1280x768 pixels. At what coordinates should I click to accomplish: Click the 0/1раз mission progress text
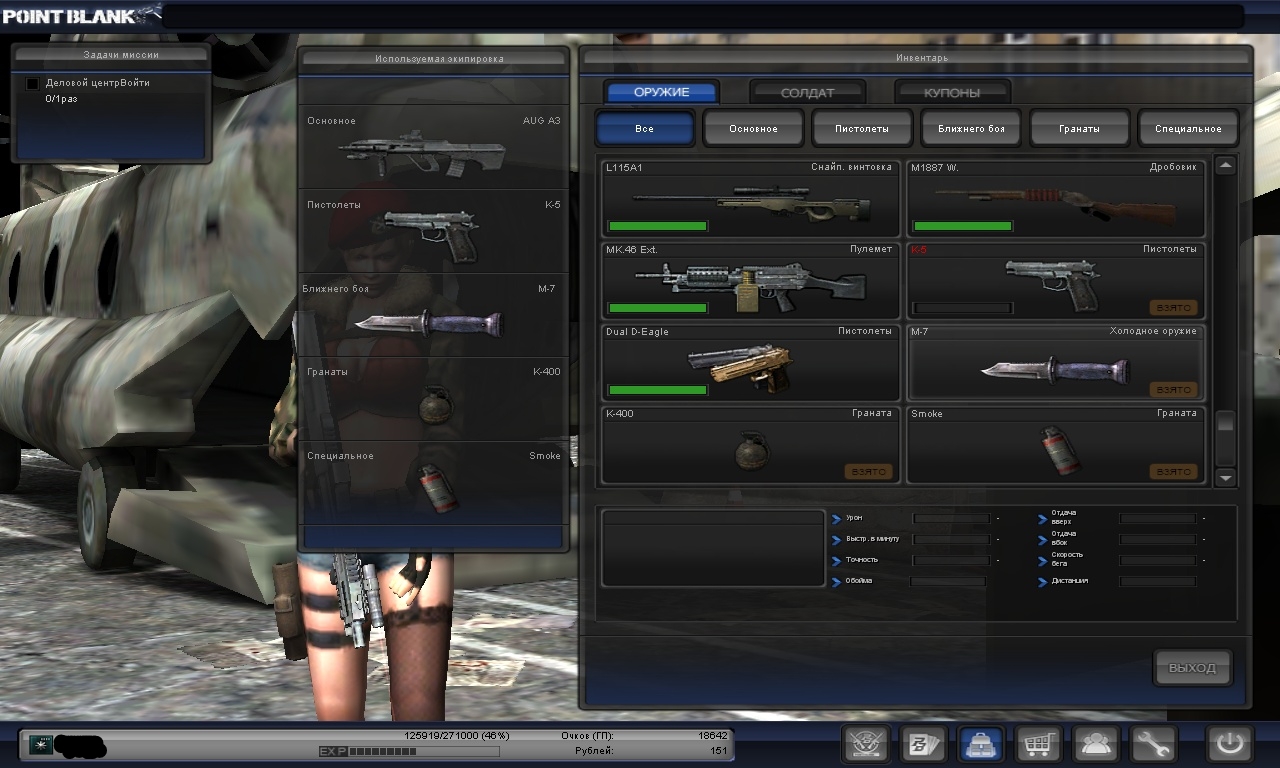click(59, 100)
